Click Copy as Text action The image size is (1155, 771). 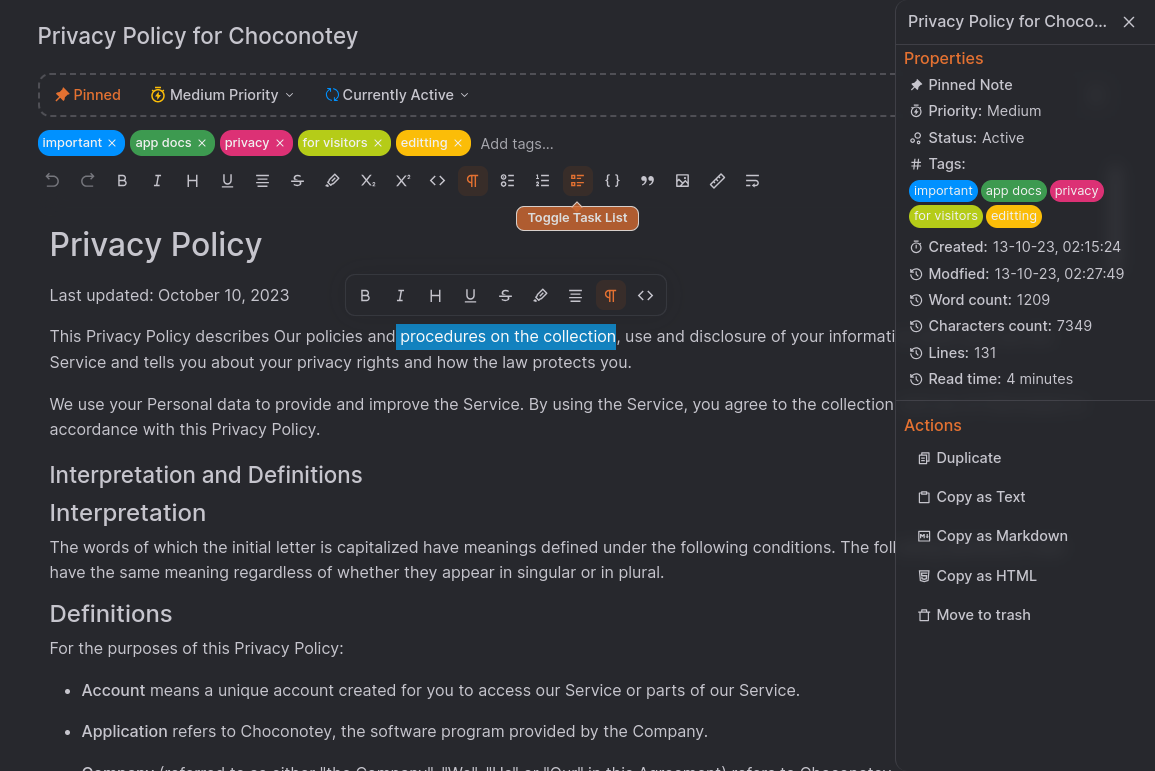coord(971,497)
